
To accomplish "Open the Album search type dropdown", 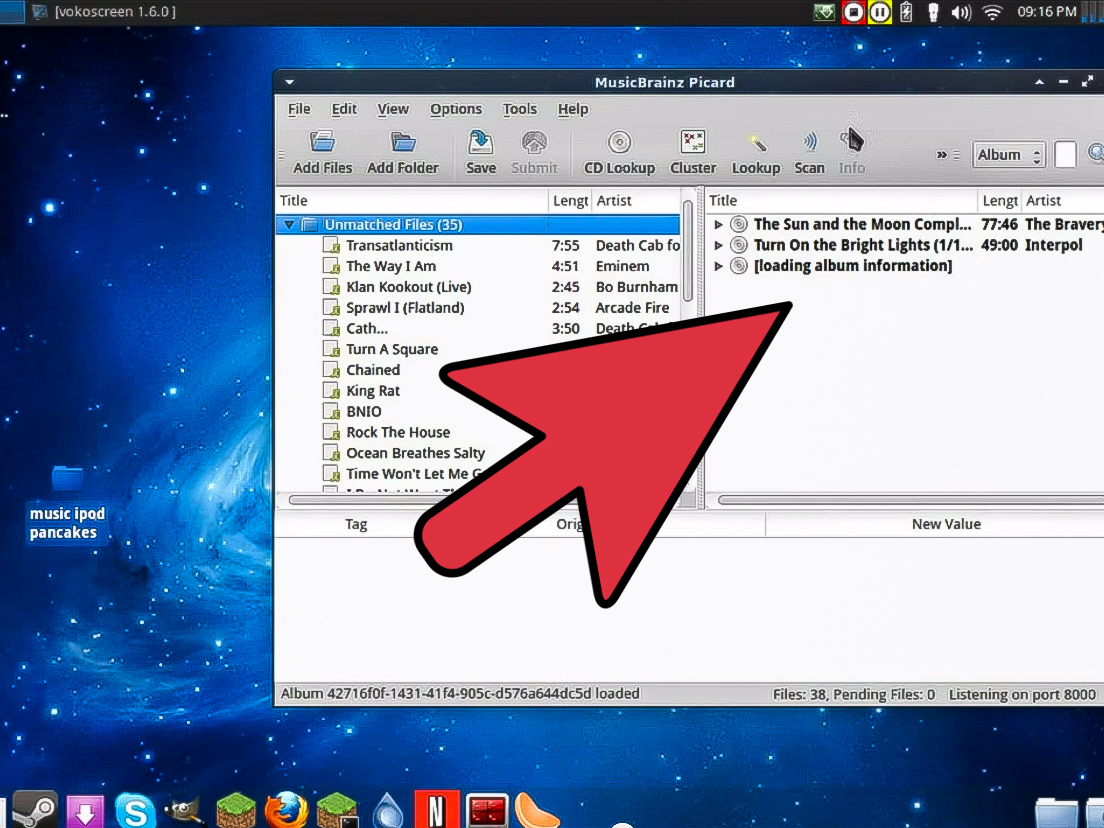I will pyautogui.click(x=1008, y=155).
